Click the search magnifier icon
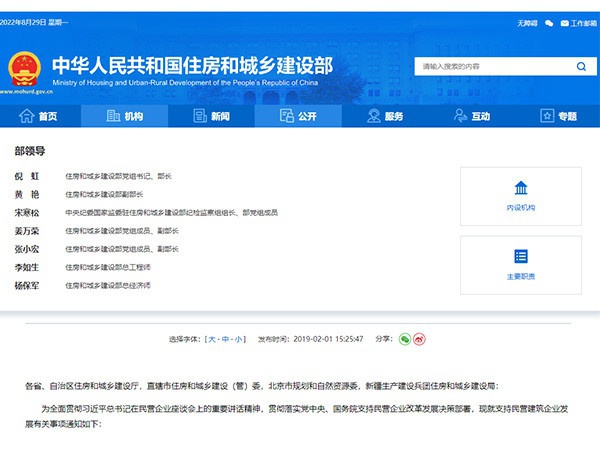 (581, 67)
